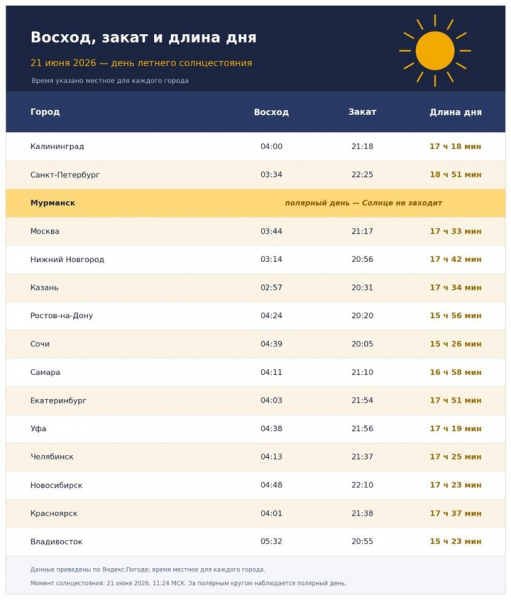Click Москва day length 17 ч 33 мин
The image size is (511, 600).
455,231
